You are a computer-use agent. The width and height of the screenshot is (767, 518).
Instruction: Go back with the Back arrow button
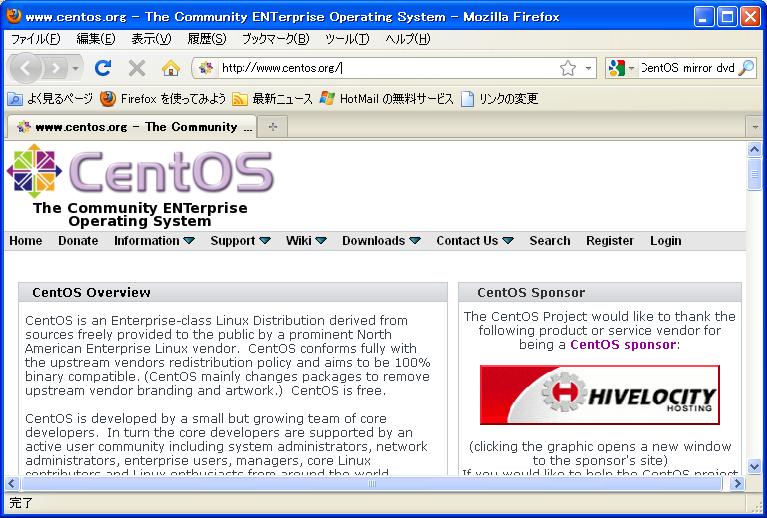[x=25, y=68]
